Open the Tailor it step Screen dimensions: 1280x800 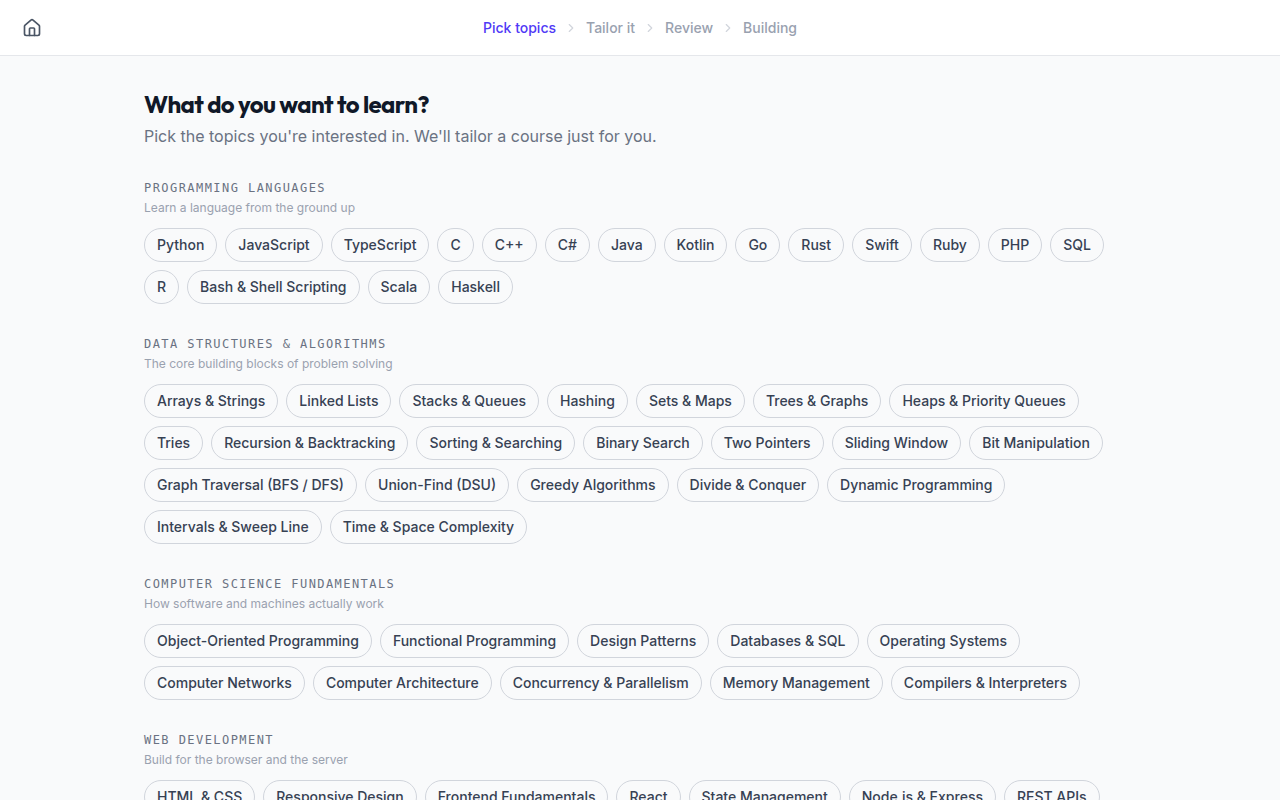[610, 28]
